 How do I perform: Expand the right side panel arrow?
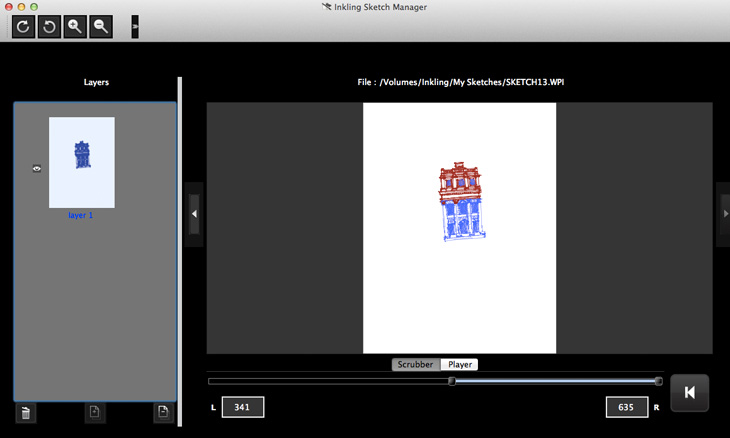click(725, 214)
